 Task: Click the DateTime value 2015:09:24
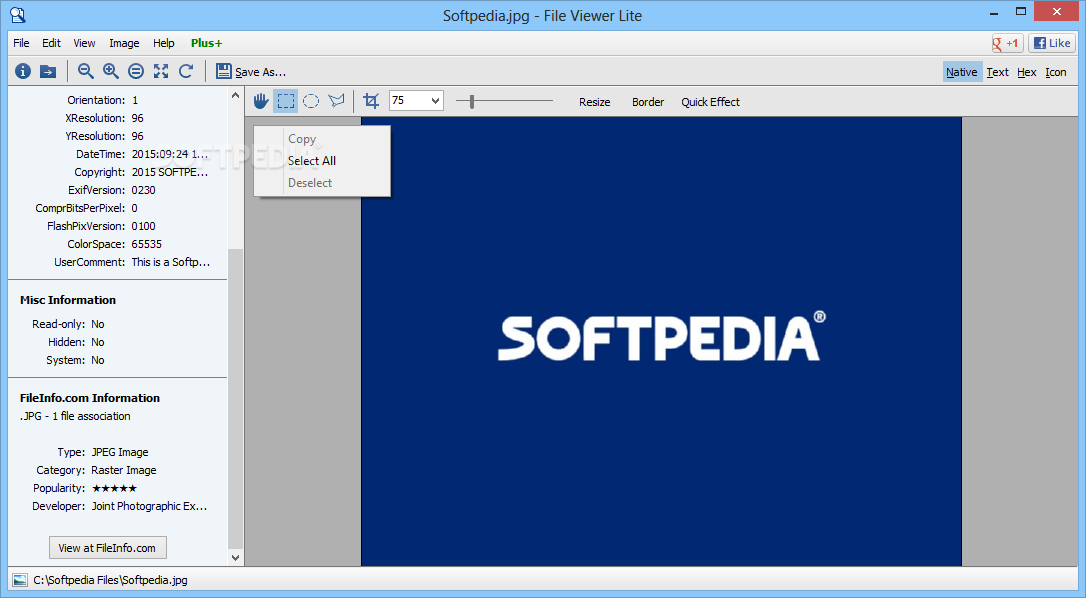(x=170, y=154)
